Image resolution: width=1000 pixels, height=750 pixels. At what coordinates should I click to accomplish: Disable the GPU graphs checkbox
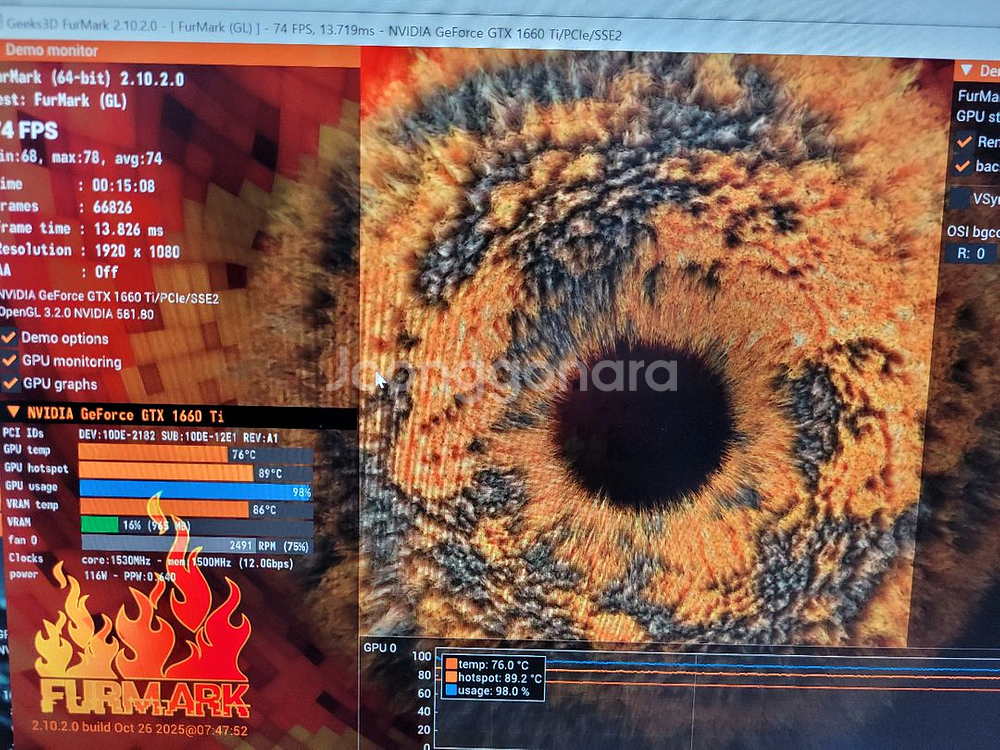(x=10, y=381)
